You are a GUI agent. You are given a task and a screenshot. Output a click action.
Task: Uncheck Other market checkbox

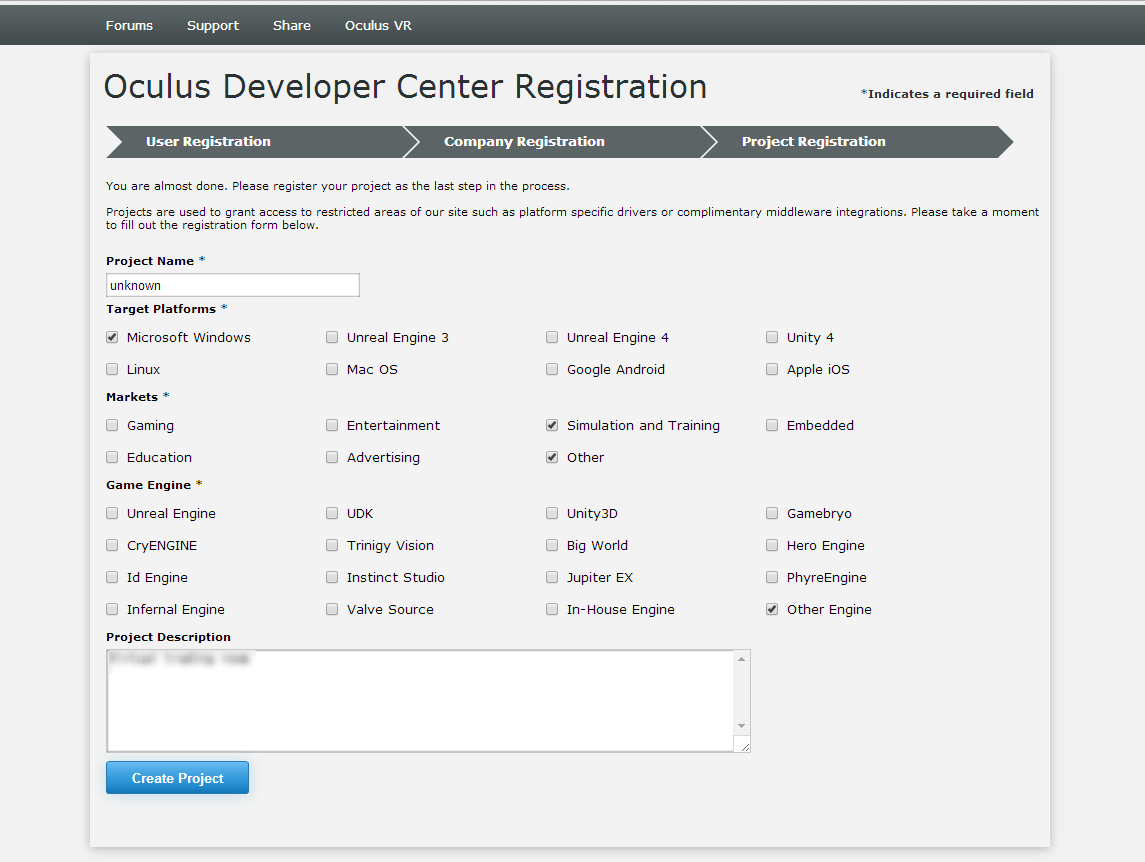(552, 457)
